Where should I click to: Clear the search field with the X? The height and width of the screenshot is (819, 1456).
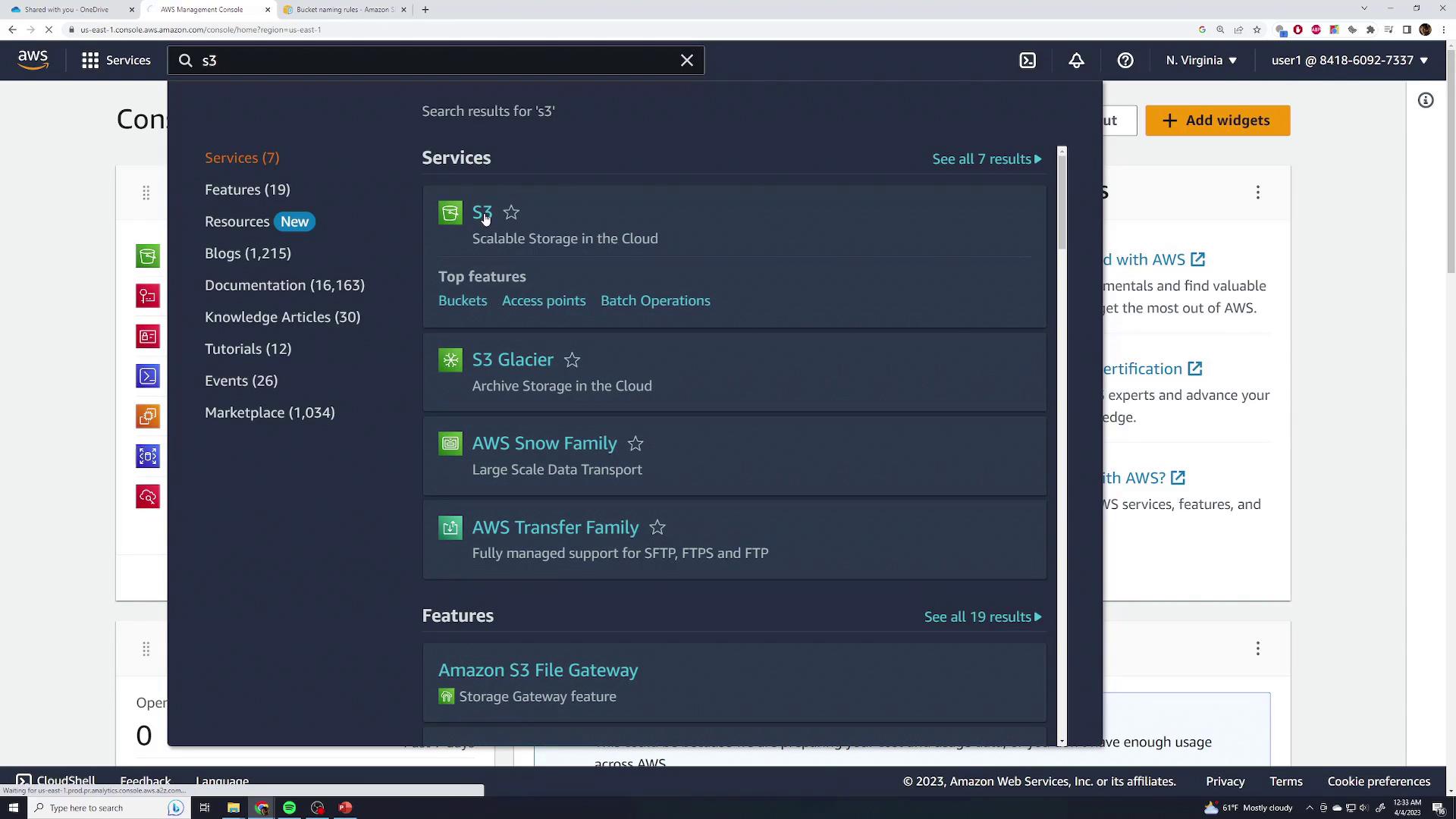tap(687, 61)
